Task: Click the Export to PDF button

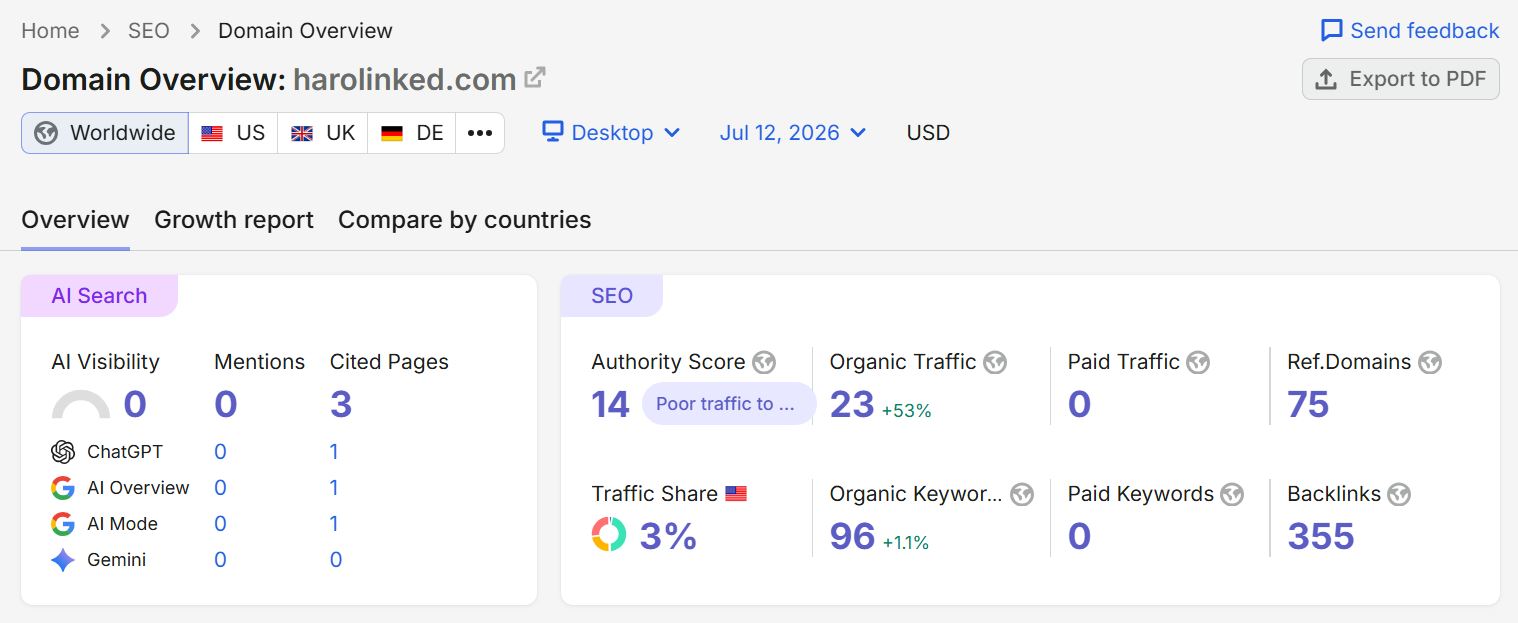Action: click(1400, 79)
